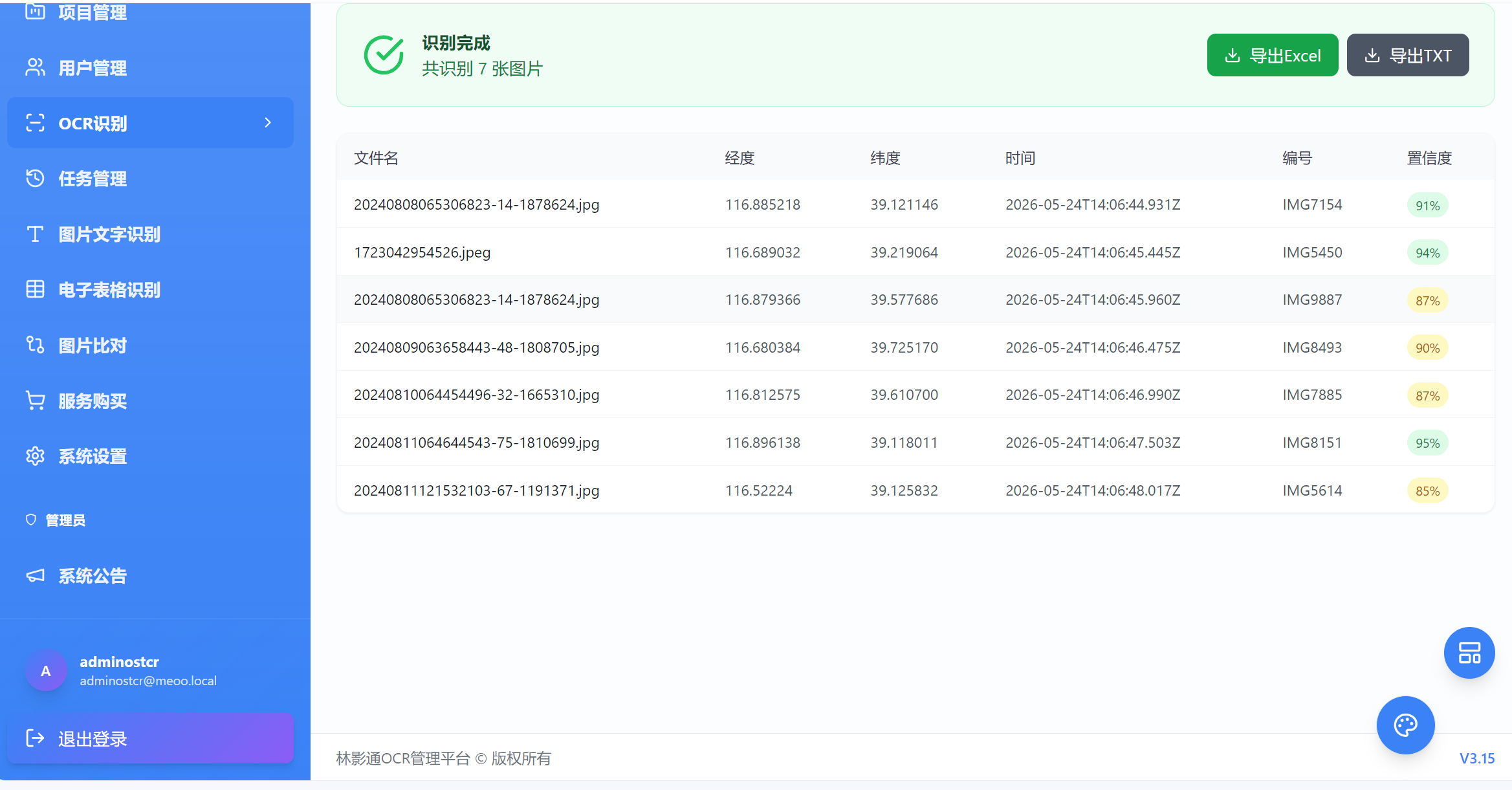Click the 共识别 7 张图片 summary text
Viewport: 1512px width, 790px height.
(482, 69)
